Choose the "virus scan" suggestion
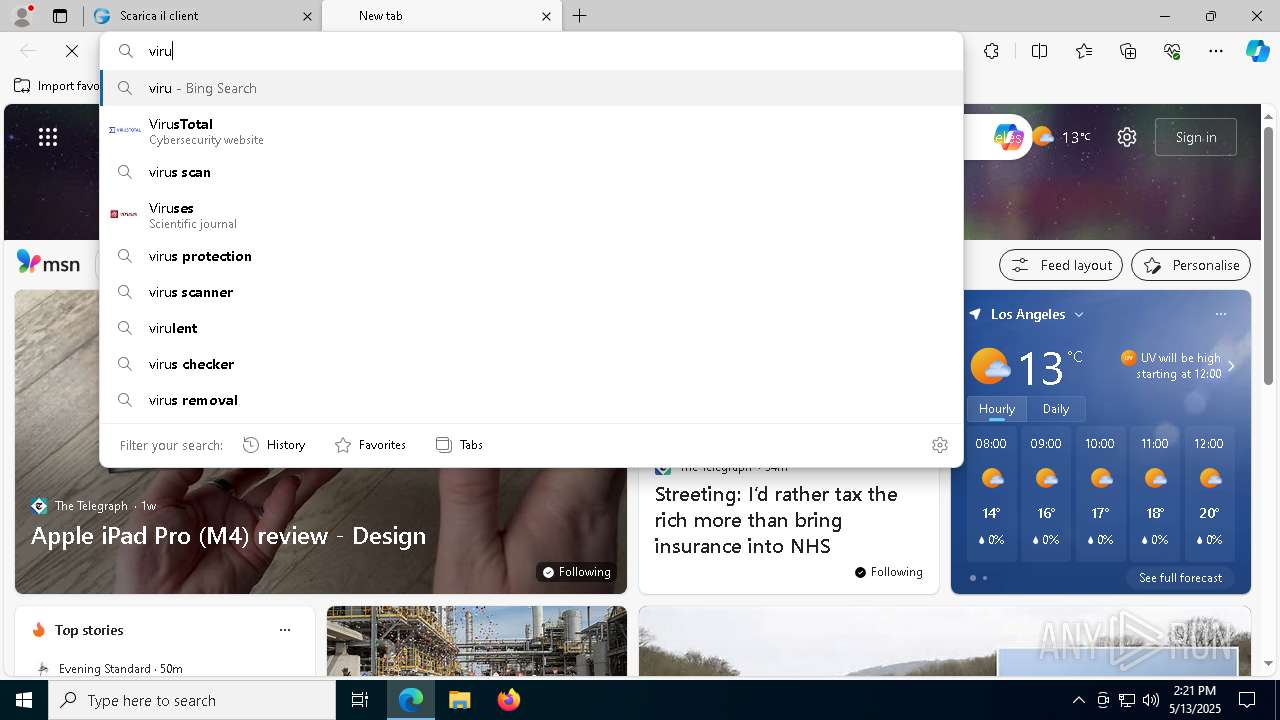 tap(531, 172)
